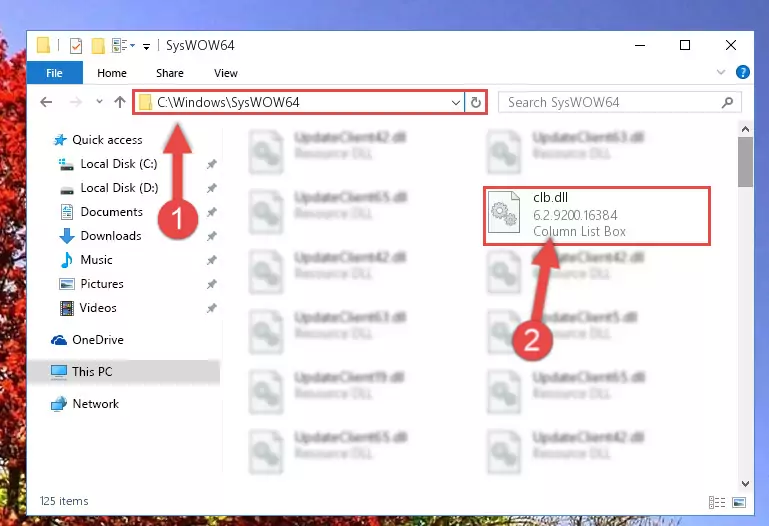Click pin icon next to Documents
The height and width of the screenshot is (526, 769).
point(211,212)
